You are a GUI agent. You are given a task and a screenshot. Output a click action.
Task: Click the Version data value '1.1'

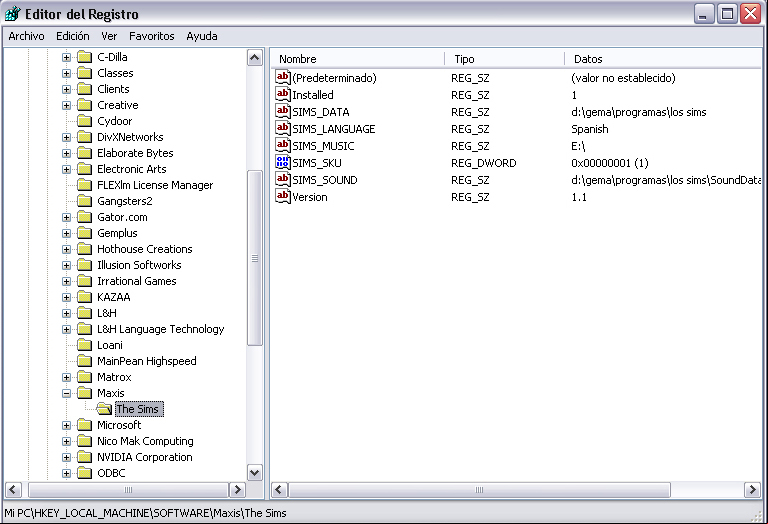point(579,197)
